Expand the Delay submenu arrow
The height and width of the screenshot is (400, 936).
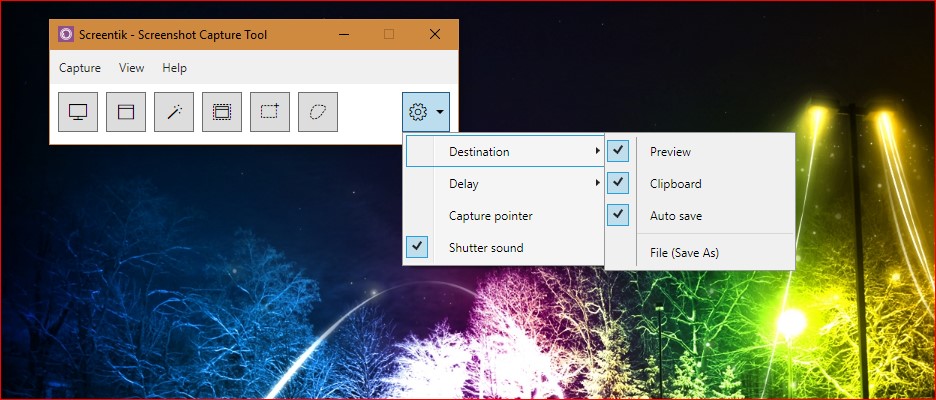(x=598, y=183)
